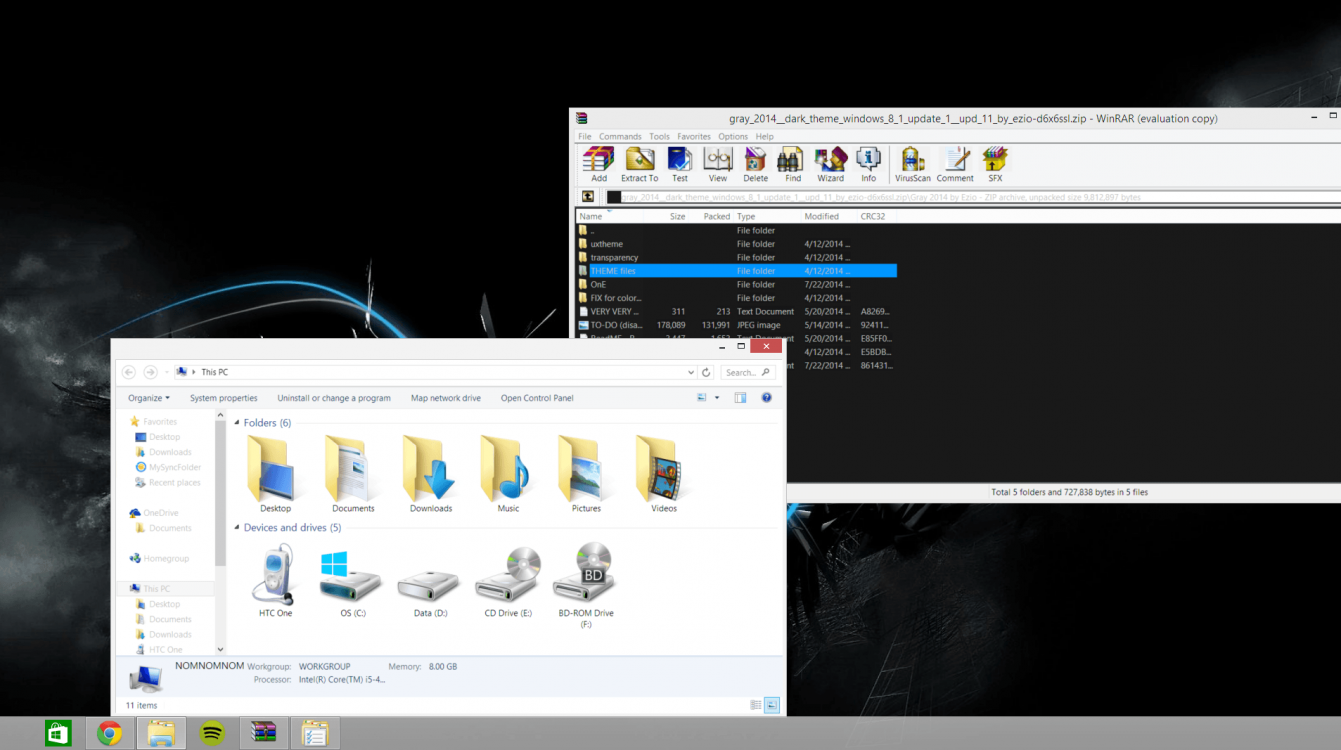Open the Organize dropdown menu

tap(149, 398)
